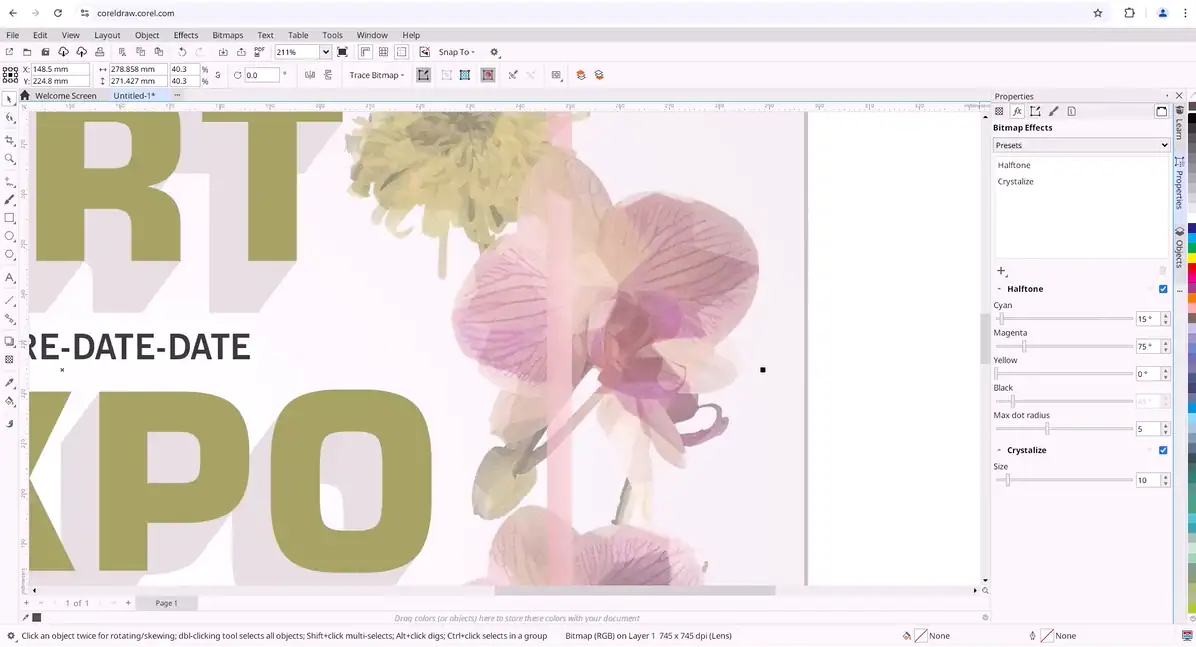This screenshot has height=647, width=1196.
Task: Switch to the Welcome Screen tab
Action: click(65, 96)
